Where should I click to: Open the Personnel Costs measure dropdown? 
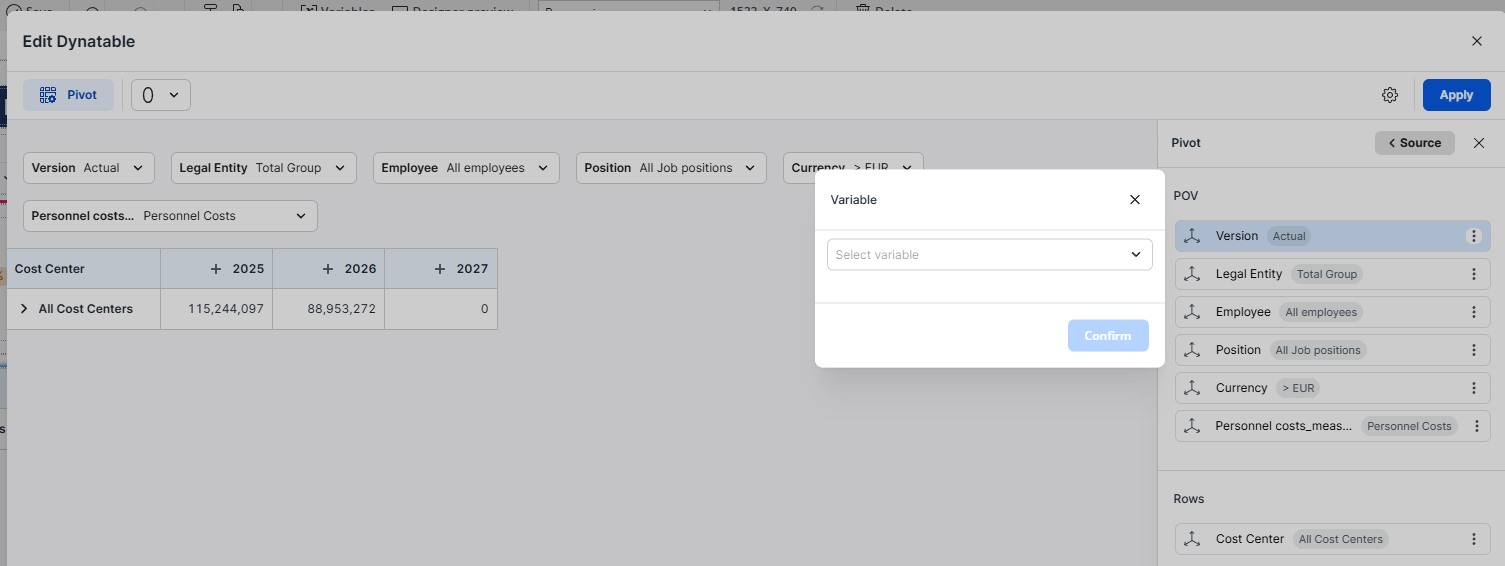click(170, 216)
